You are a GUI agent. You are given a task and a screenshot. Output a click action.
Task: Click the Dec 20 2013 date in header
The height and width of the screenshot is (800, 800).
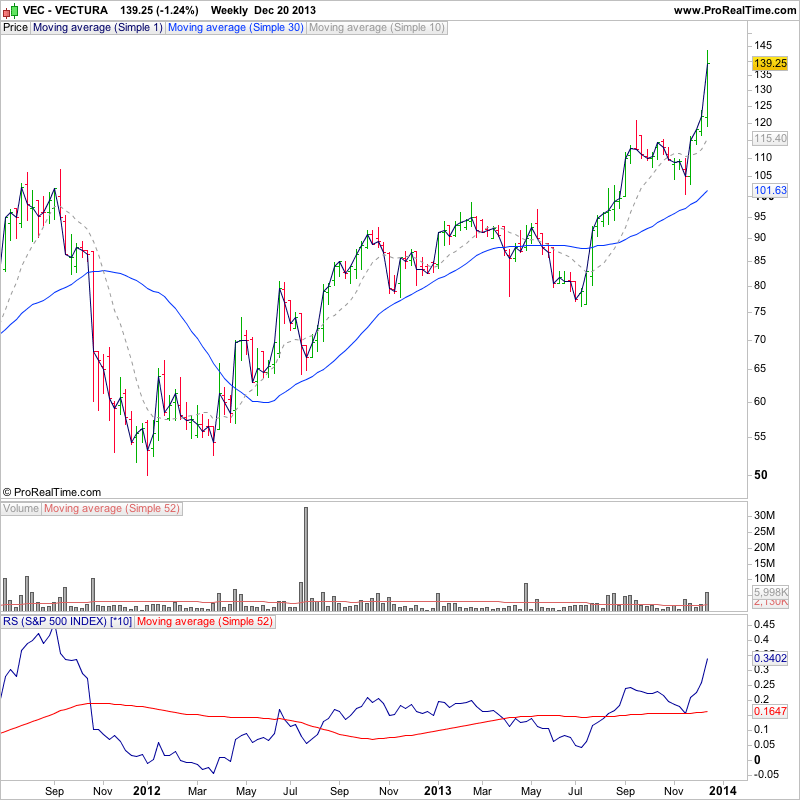pyautogui.click(x=285, y=10)
